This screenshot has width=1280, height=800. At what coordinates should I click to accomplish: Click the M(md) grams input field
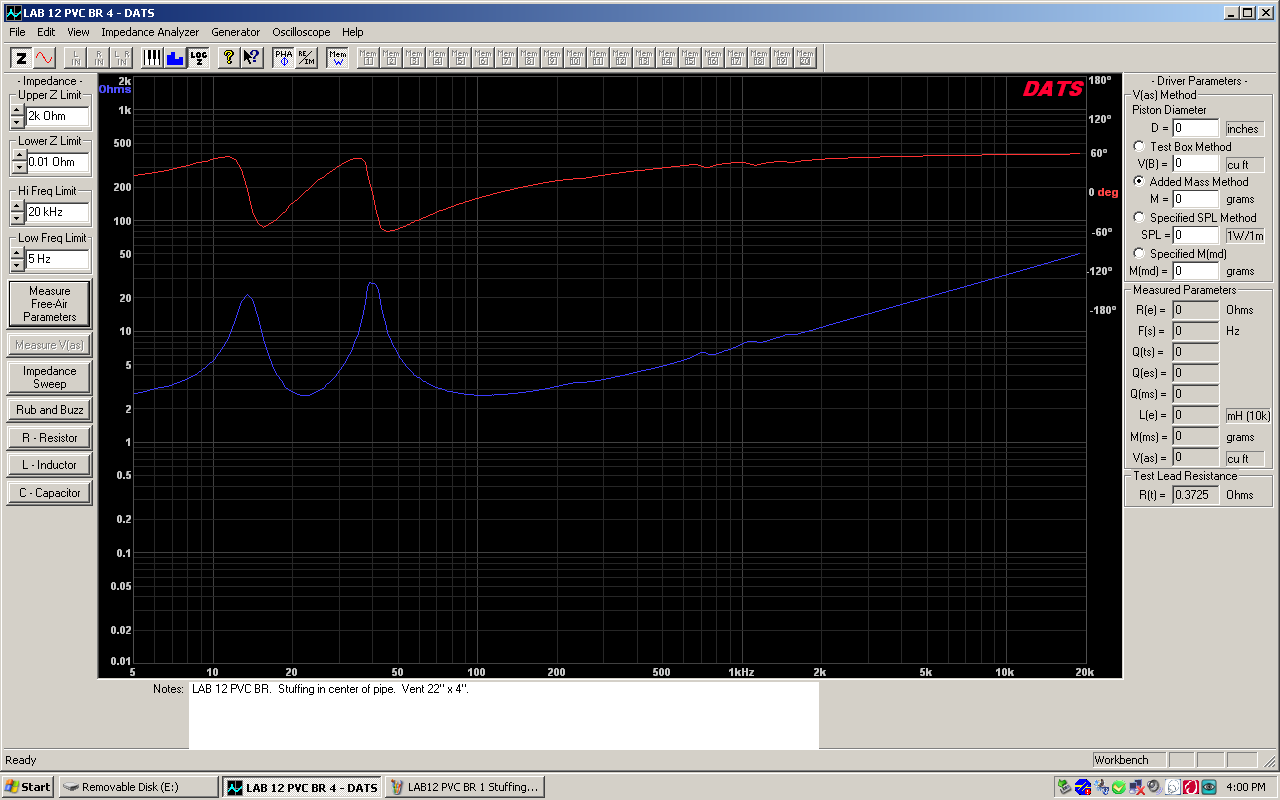point(1196,271)
